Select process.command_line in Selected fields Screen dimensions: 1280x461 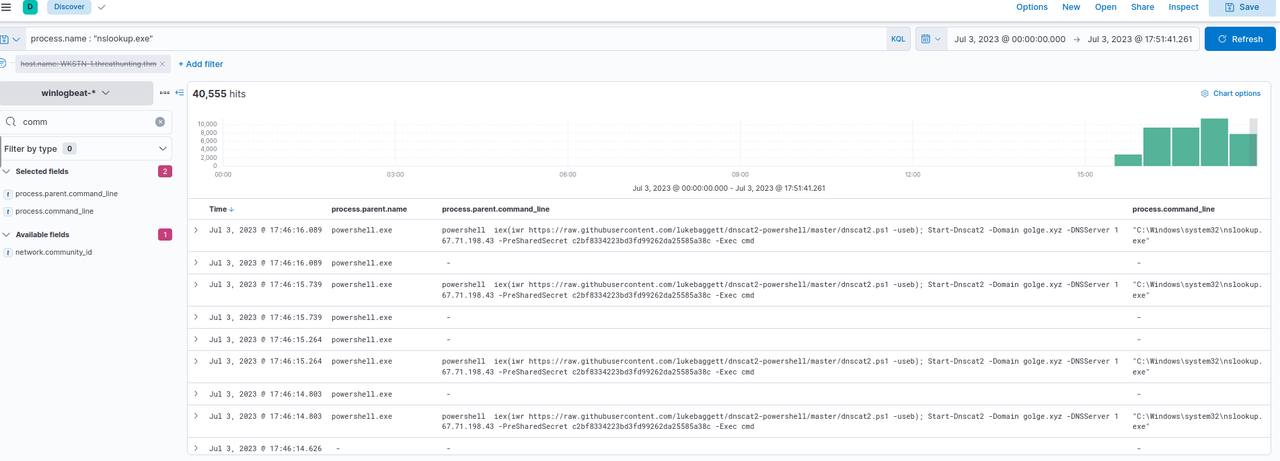pos(55,211)
